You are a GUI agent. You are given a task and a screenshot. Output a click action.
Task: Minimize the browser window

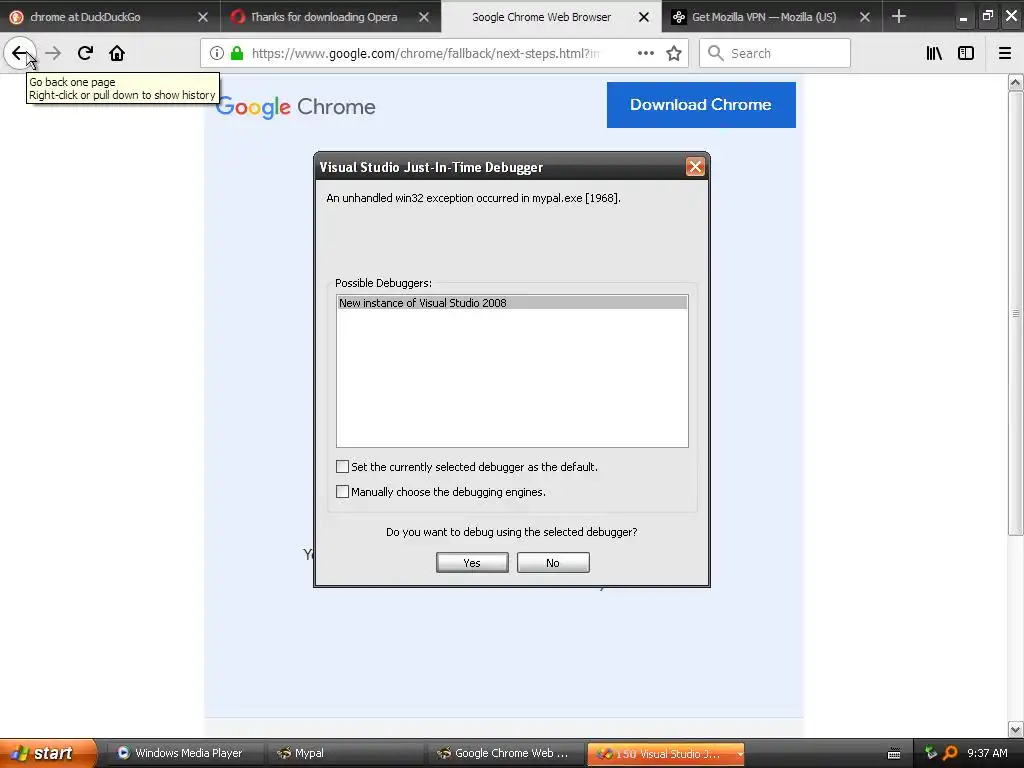click(x=963, y=17)
